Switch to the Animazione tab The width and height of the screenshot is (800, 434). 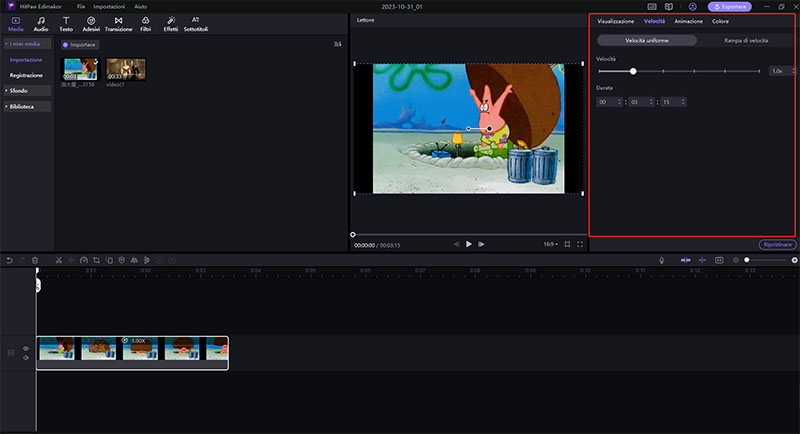[688, 21]
